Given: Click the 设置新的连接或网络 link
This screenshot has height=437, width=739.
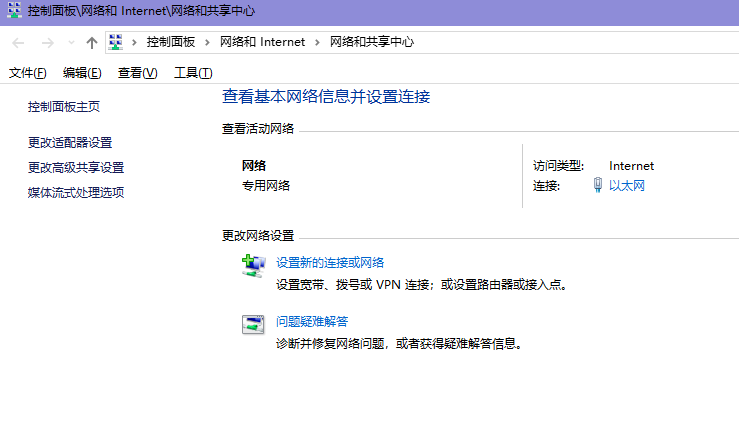Looking at the screenshot, I should point(330,263).
